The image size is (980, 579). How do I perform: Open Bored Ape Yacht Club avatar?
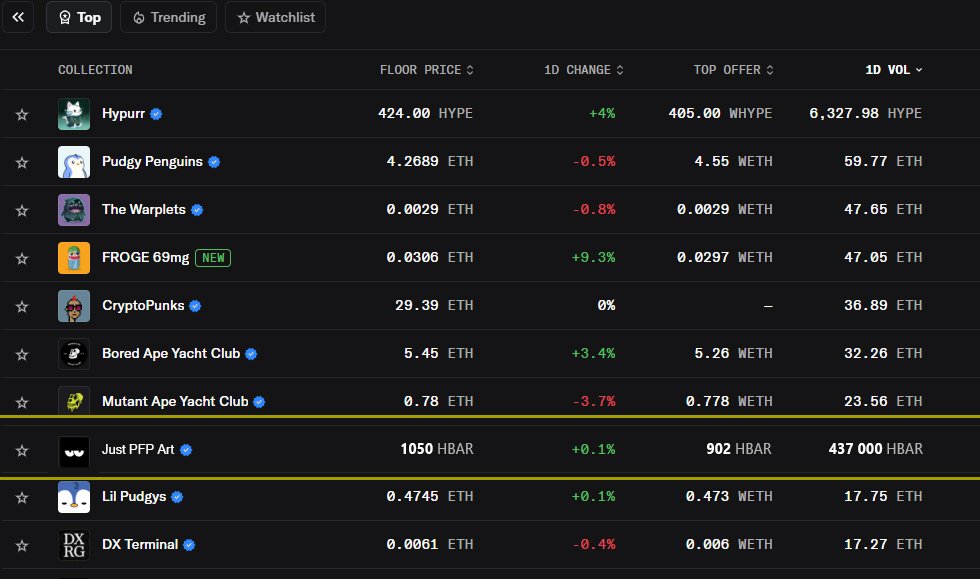(x=74, y=354)
